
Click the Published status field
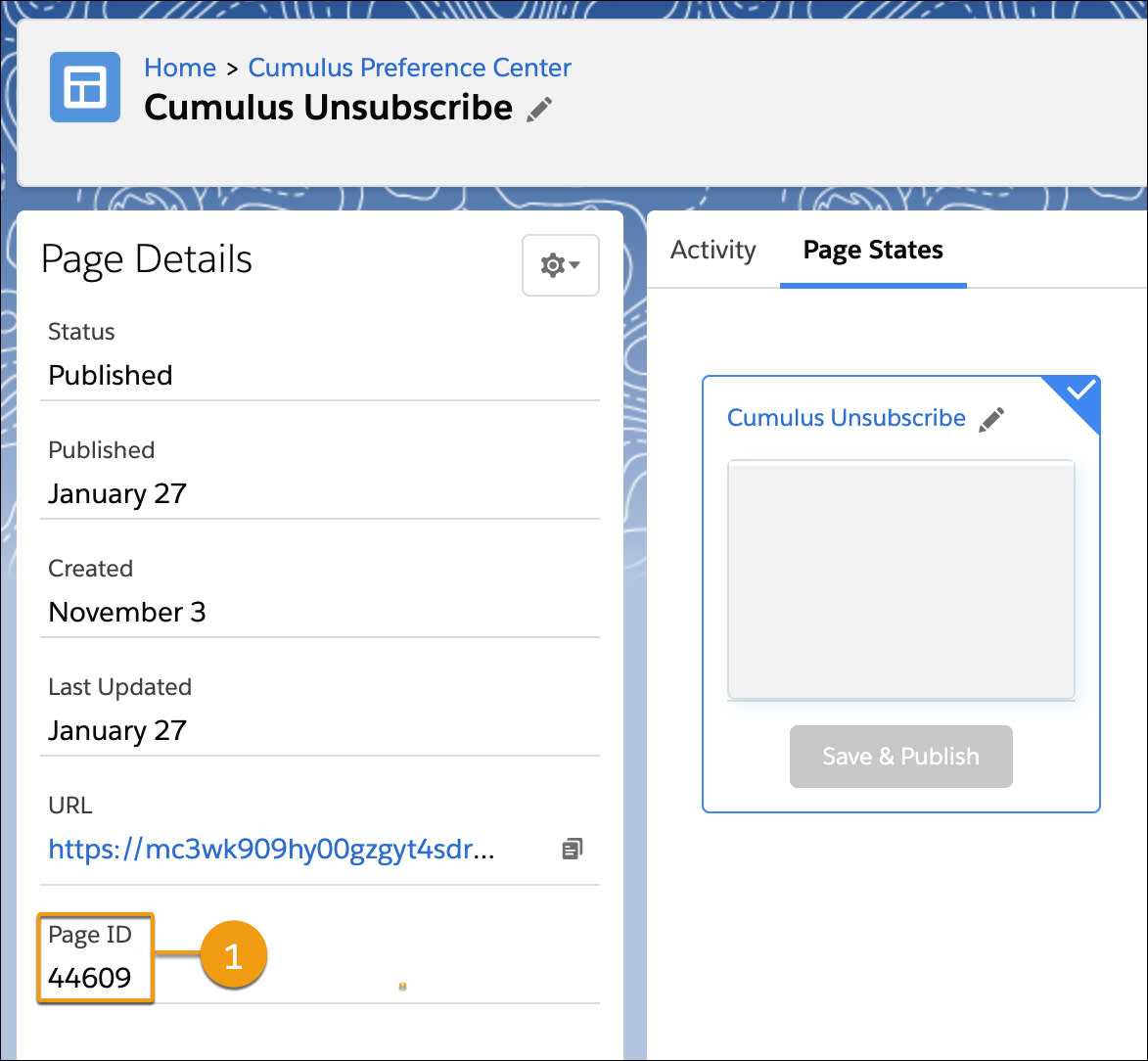[110, 375]
